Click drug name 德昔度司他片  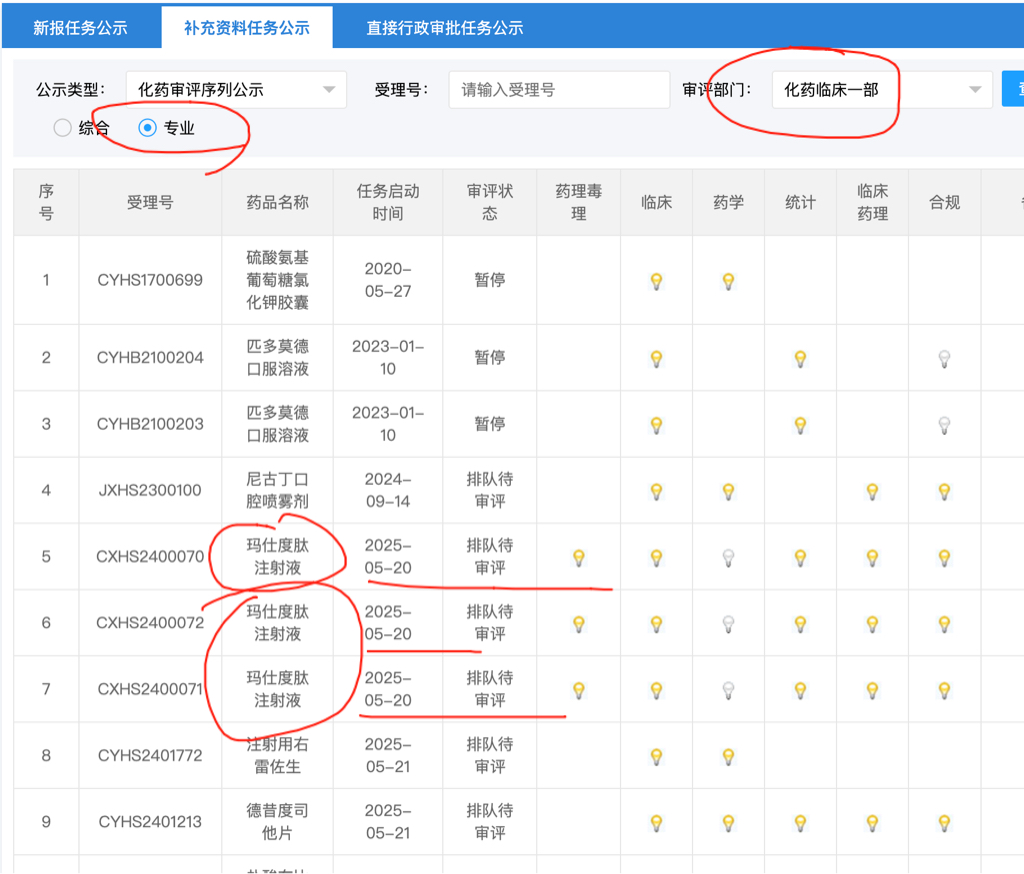coord(278,822)
